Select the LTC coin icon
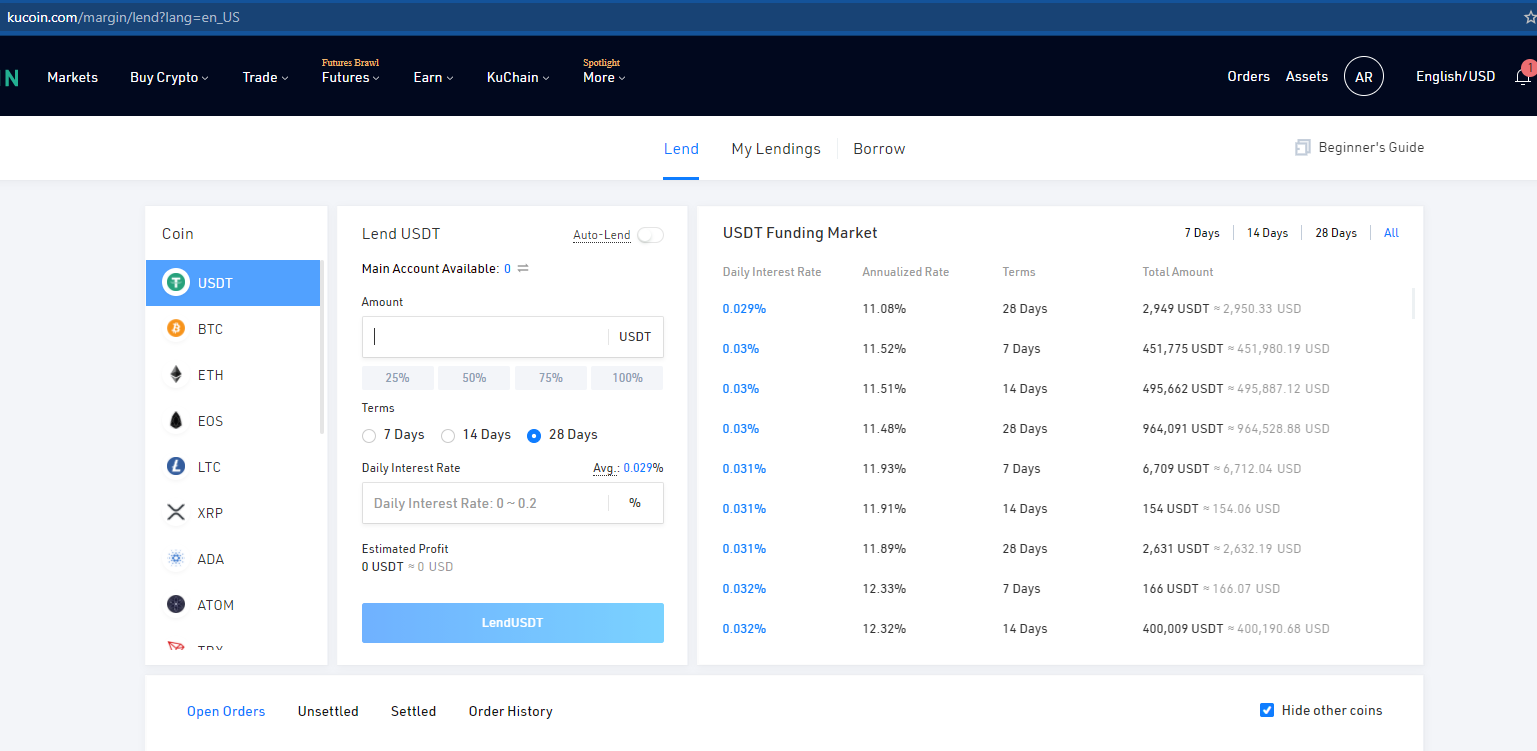 176,466
